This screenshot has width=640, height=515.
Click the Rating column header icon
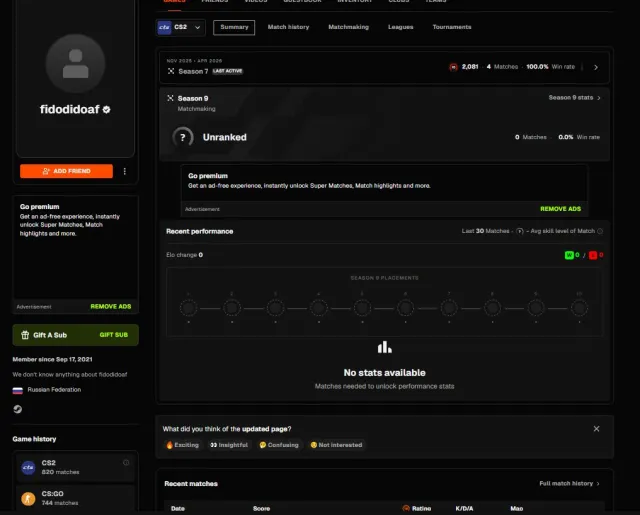click(x=406, y=508)
